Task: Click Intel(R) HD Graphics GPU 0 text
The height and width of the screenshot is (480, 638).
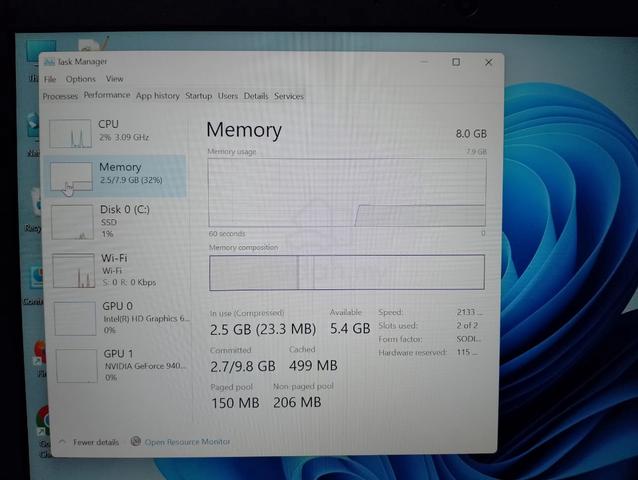Action: 146,319
